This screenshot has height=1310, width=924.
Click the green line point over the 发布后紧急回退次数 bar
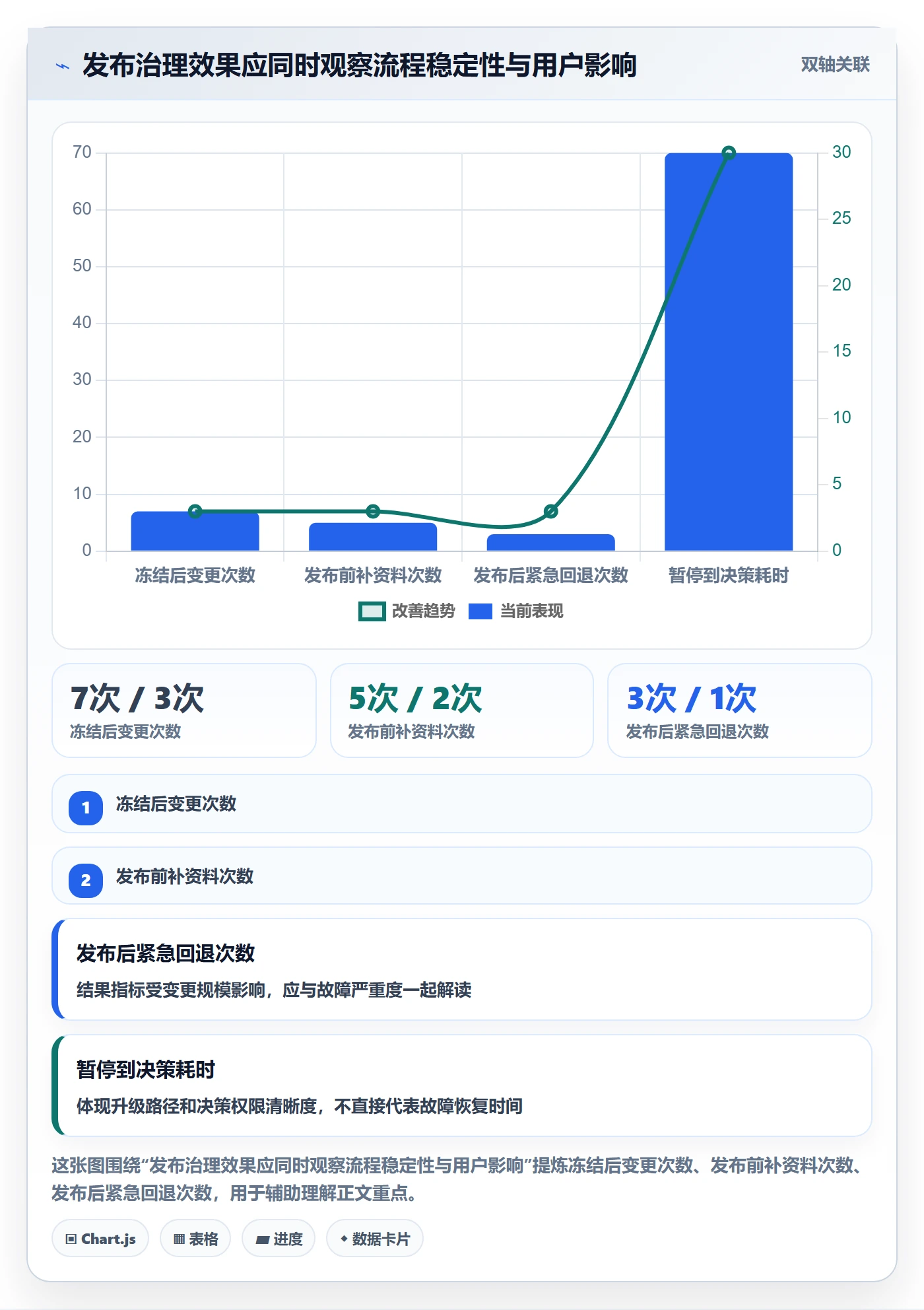coord(551,511)
